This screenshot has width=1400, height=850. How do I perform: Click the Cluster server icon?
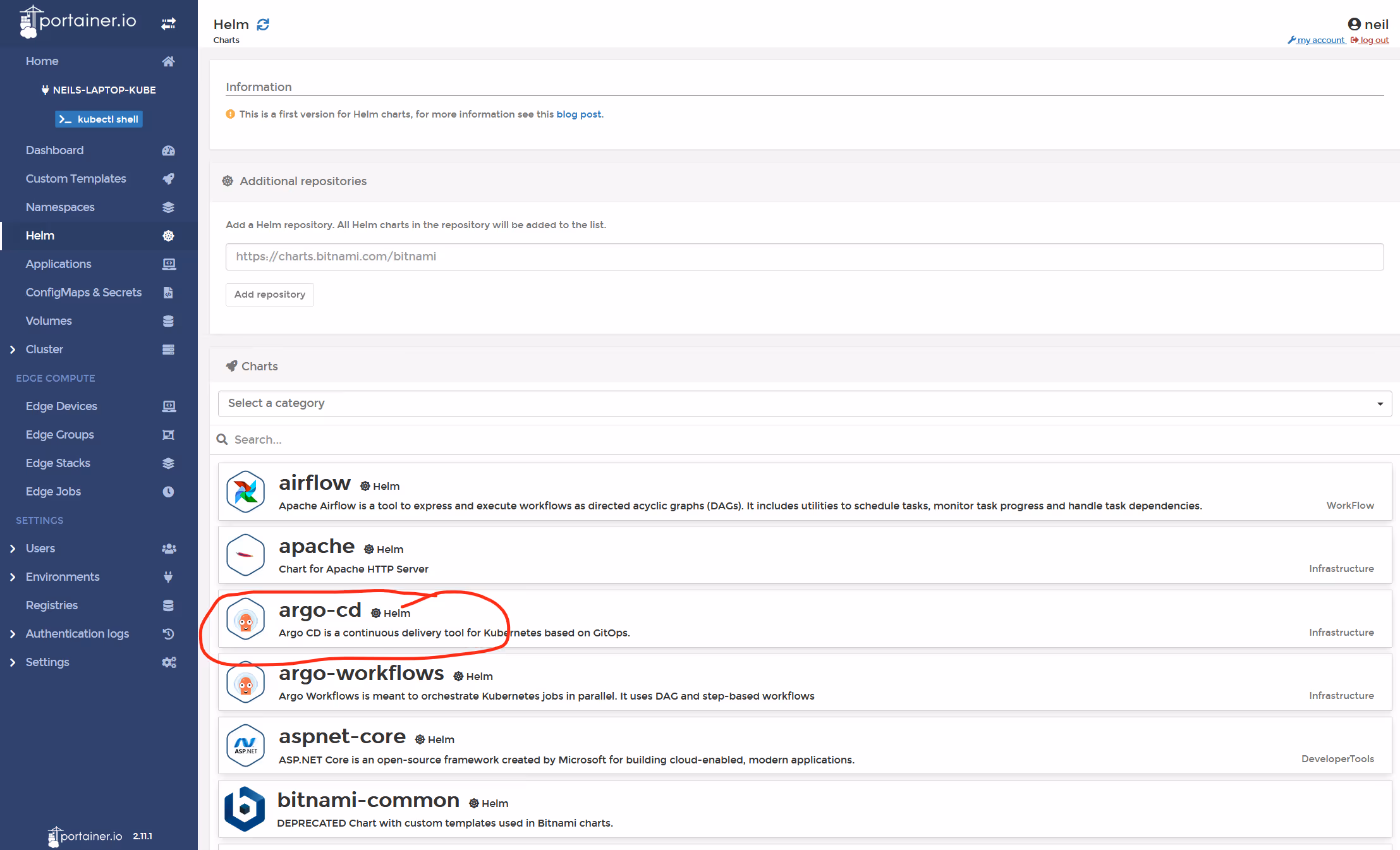pyautogui.click(x=168, y=349)
